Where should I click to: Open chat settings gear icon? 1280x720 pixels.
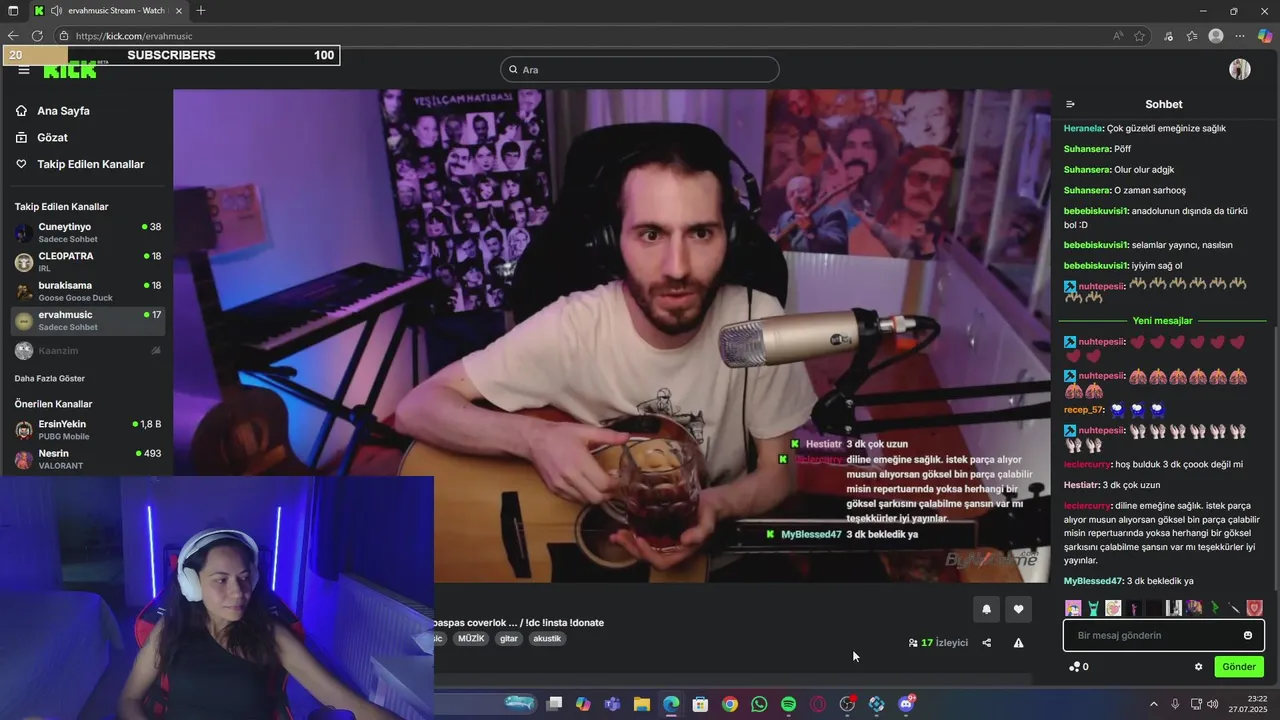(x=1198, y=667)
